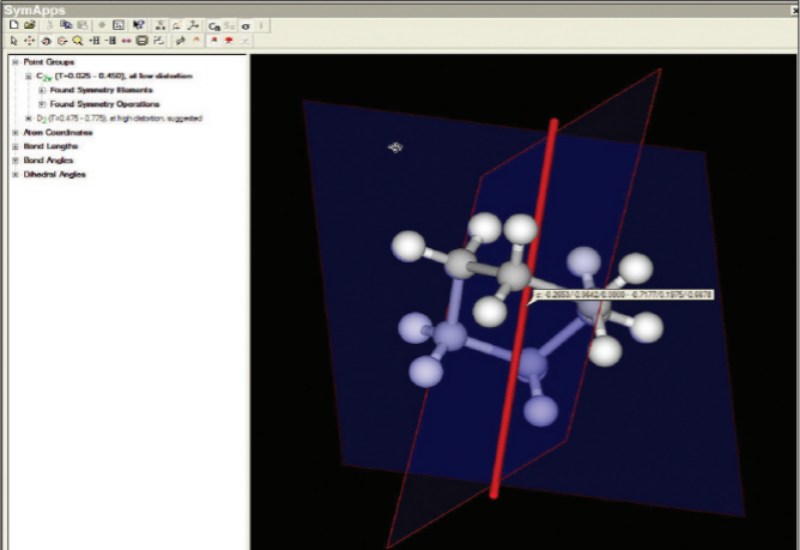Click the Open file folder icon
Screen dimensions: 800x550
point(30,25)
